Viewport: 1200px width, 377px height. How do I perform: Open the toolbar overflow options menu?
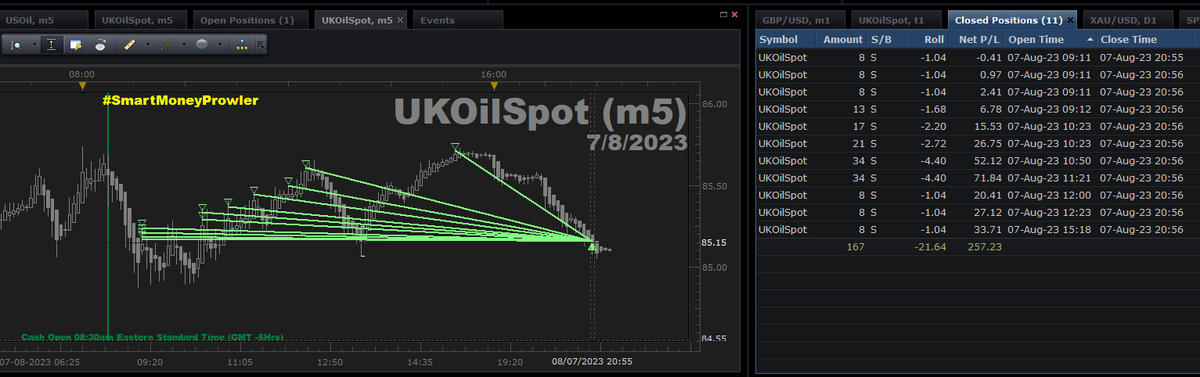click(x=261, y=45)
